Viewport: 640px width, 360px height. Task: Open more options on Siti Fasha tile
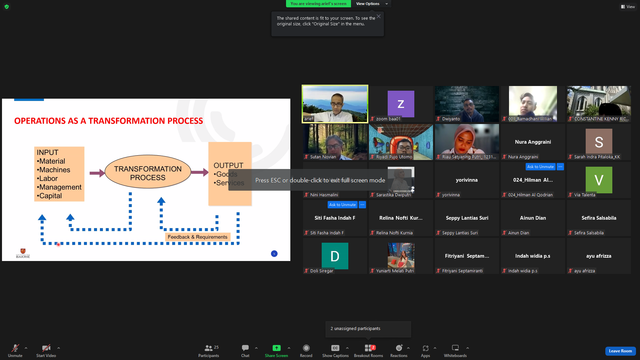pos(362,204)
